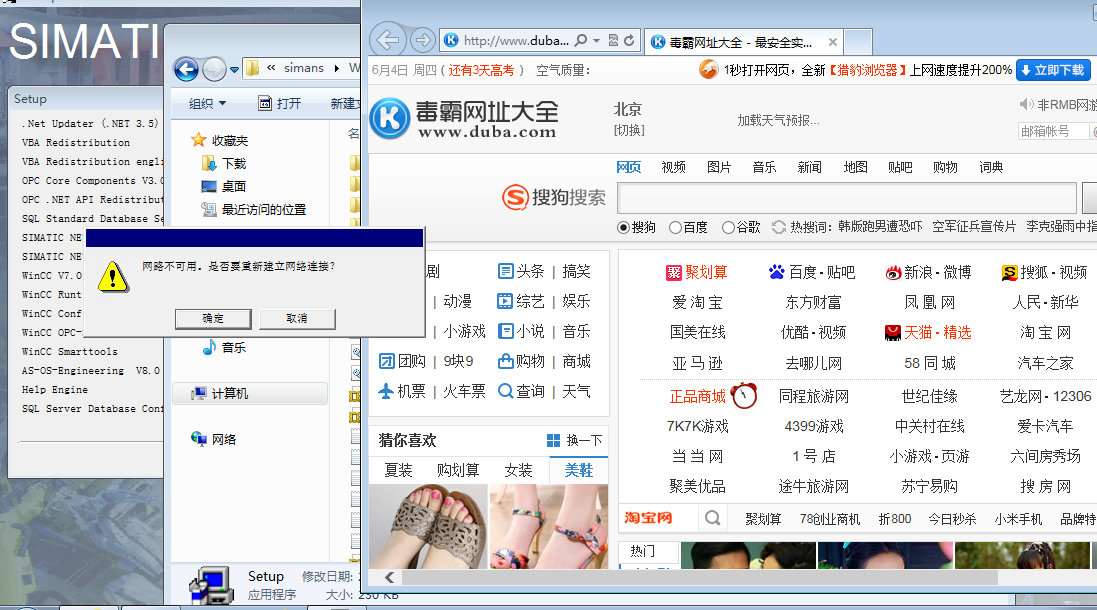Click the Explorer back arrow button
1097x610 pixels.
[186, 69]
